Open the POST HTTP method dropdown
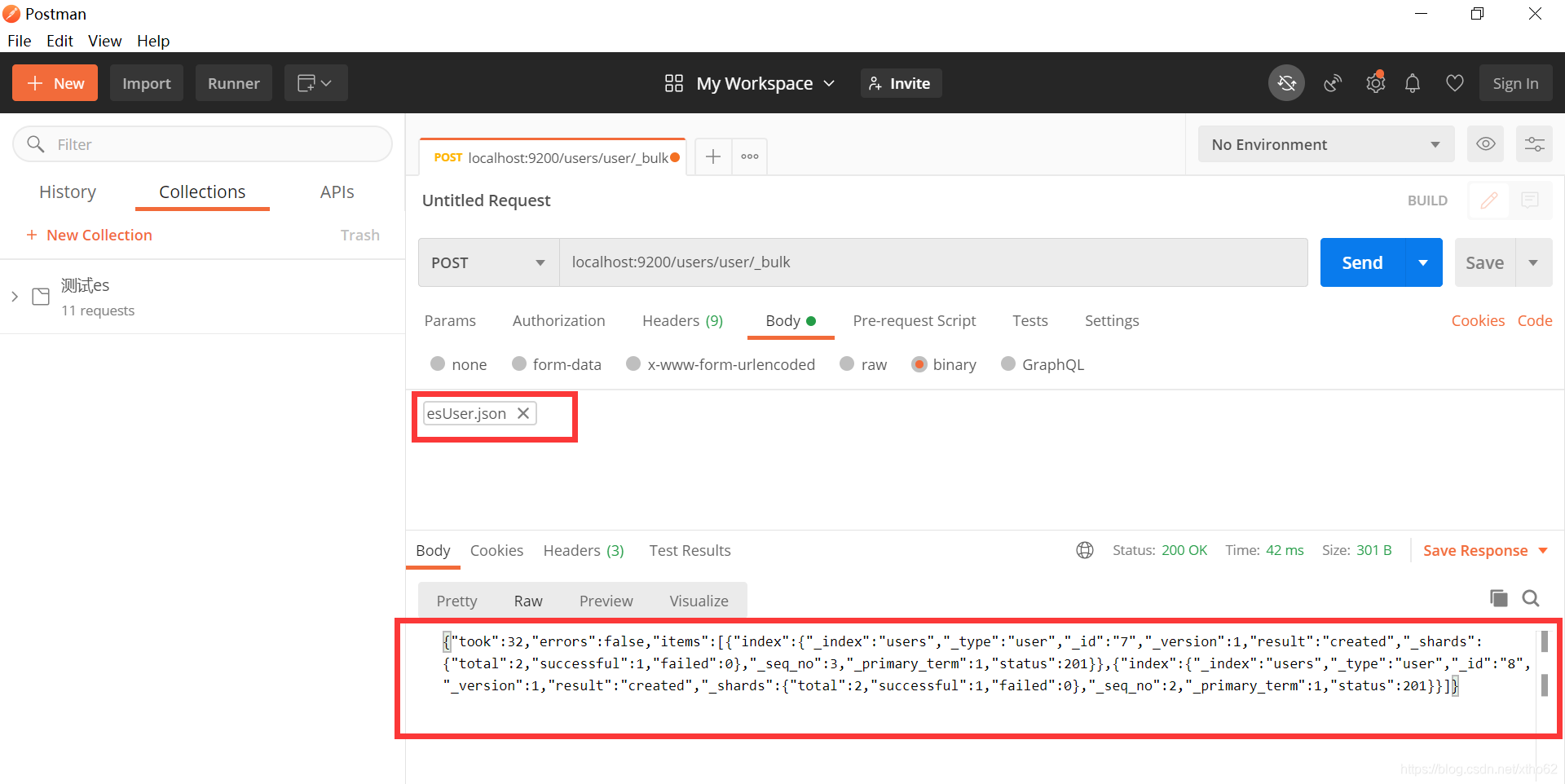Viewport: 1565px width, 784px height. tap(489, 262)
